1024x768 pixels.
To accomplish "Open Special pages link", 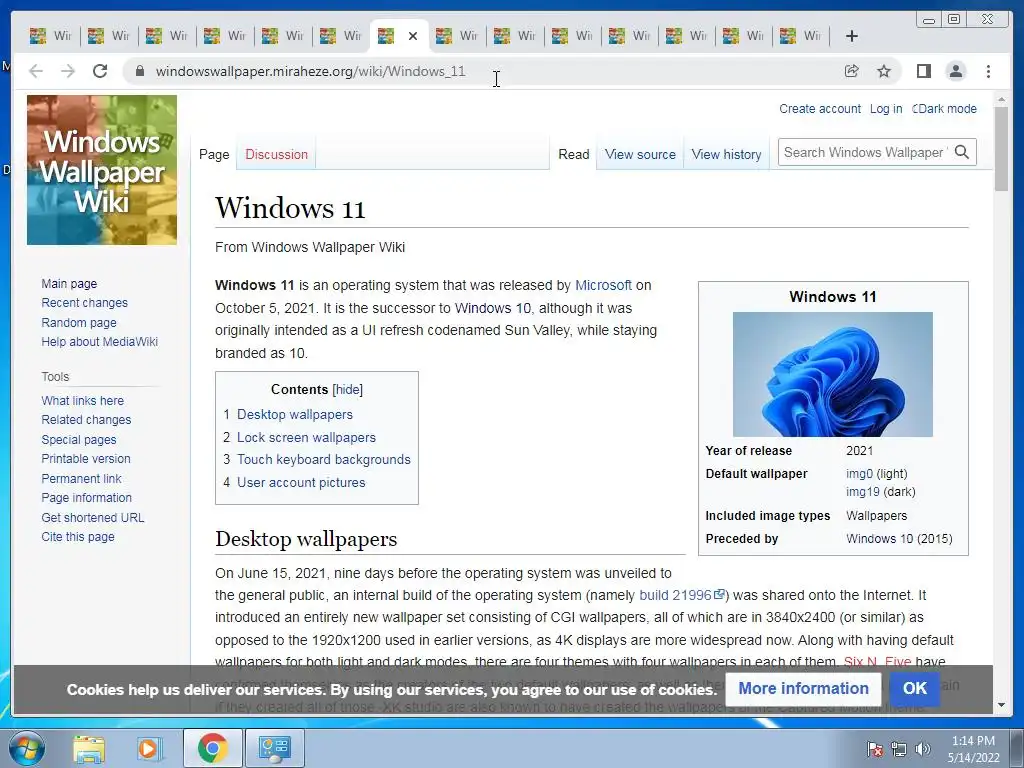I will click(79, 440).
